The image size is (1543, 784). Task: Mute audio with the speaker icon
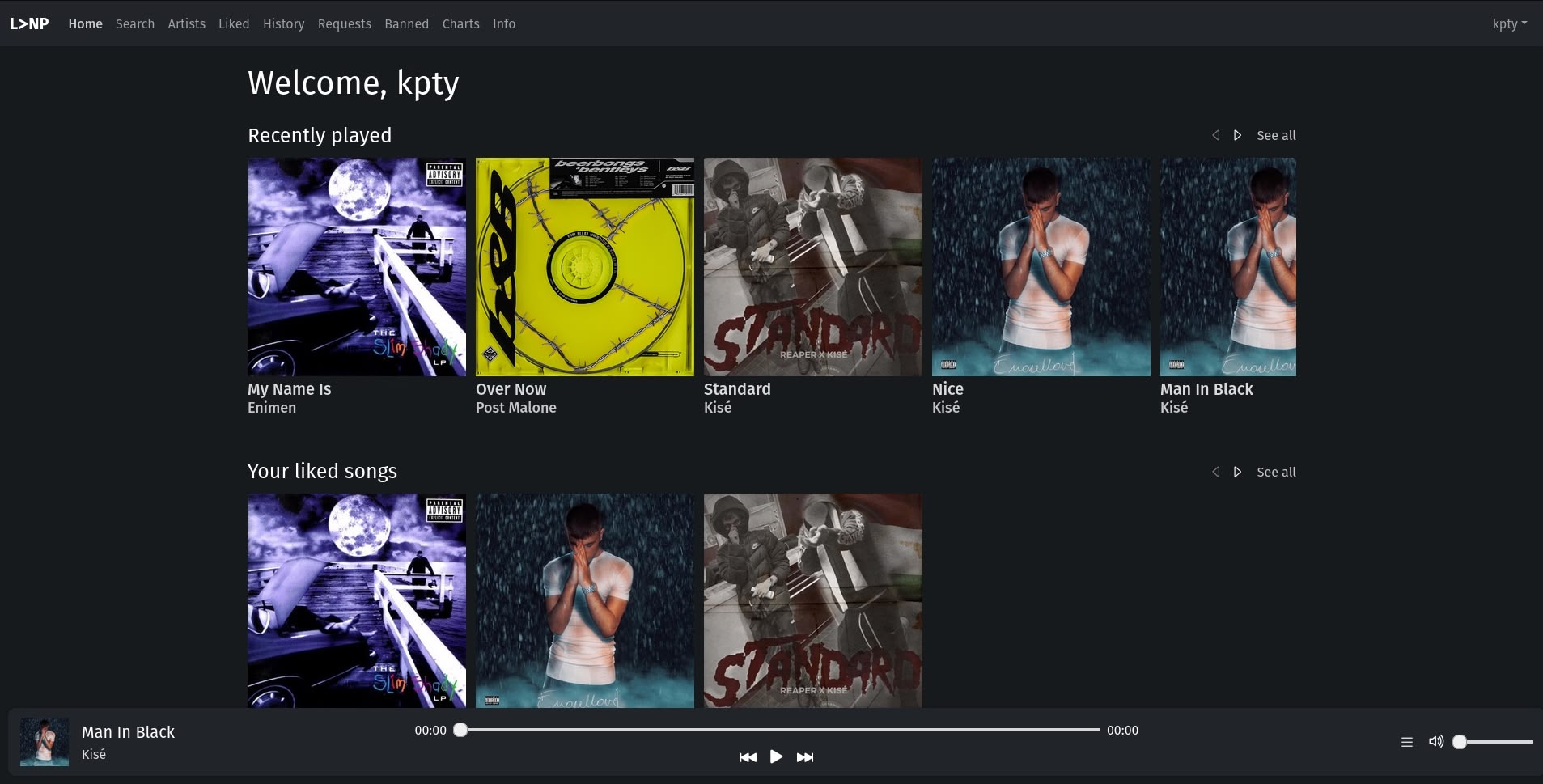pos(1436,741)
